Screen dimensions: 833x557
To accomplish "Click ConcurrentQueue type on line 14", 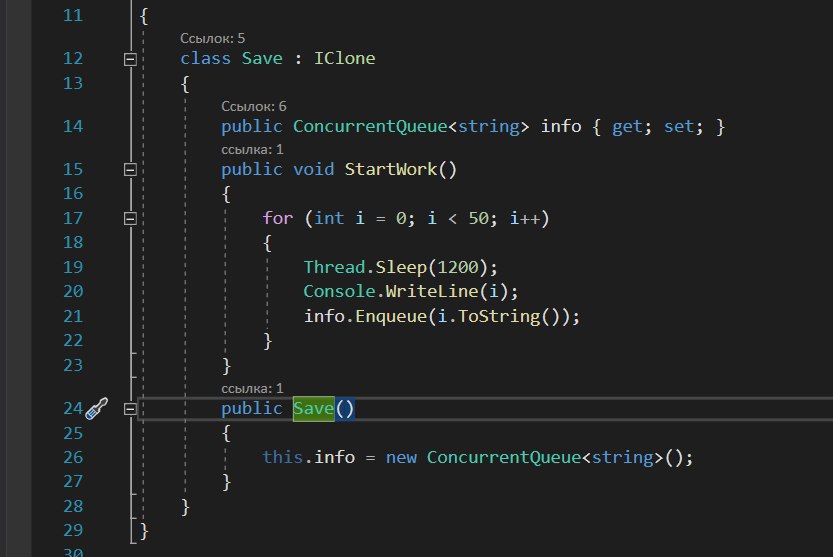I will [370, 126].
